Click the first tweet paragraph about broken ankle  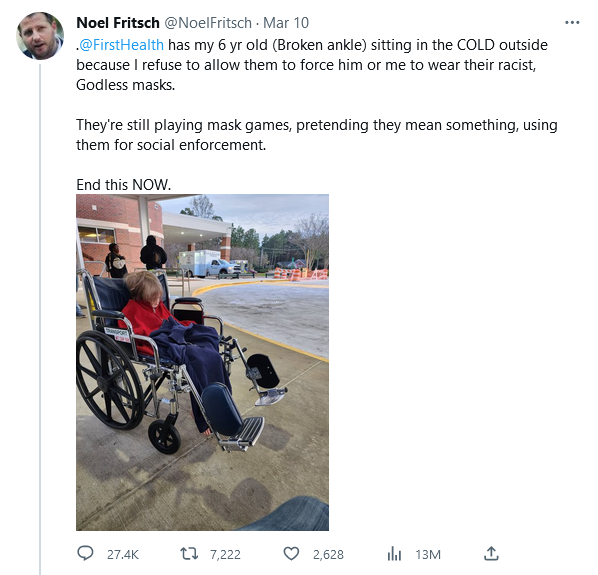(312, 65)
